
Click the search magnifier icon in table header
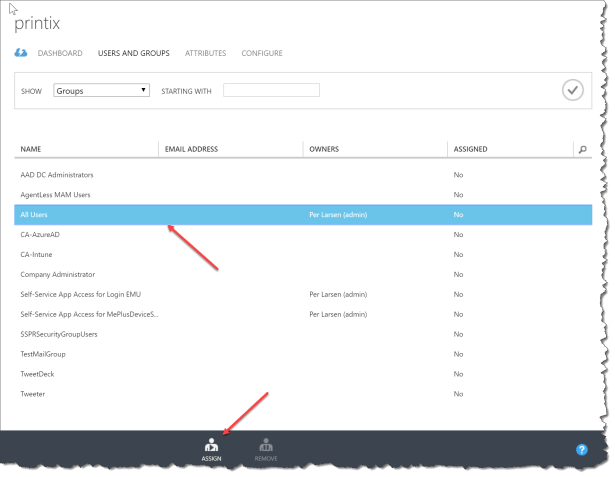pyautogui.click(x=582, y=149)
